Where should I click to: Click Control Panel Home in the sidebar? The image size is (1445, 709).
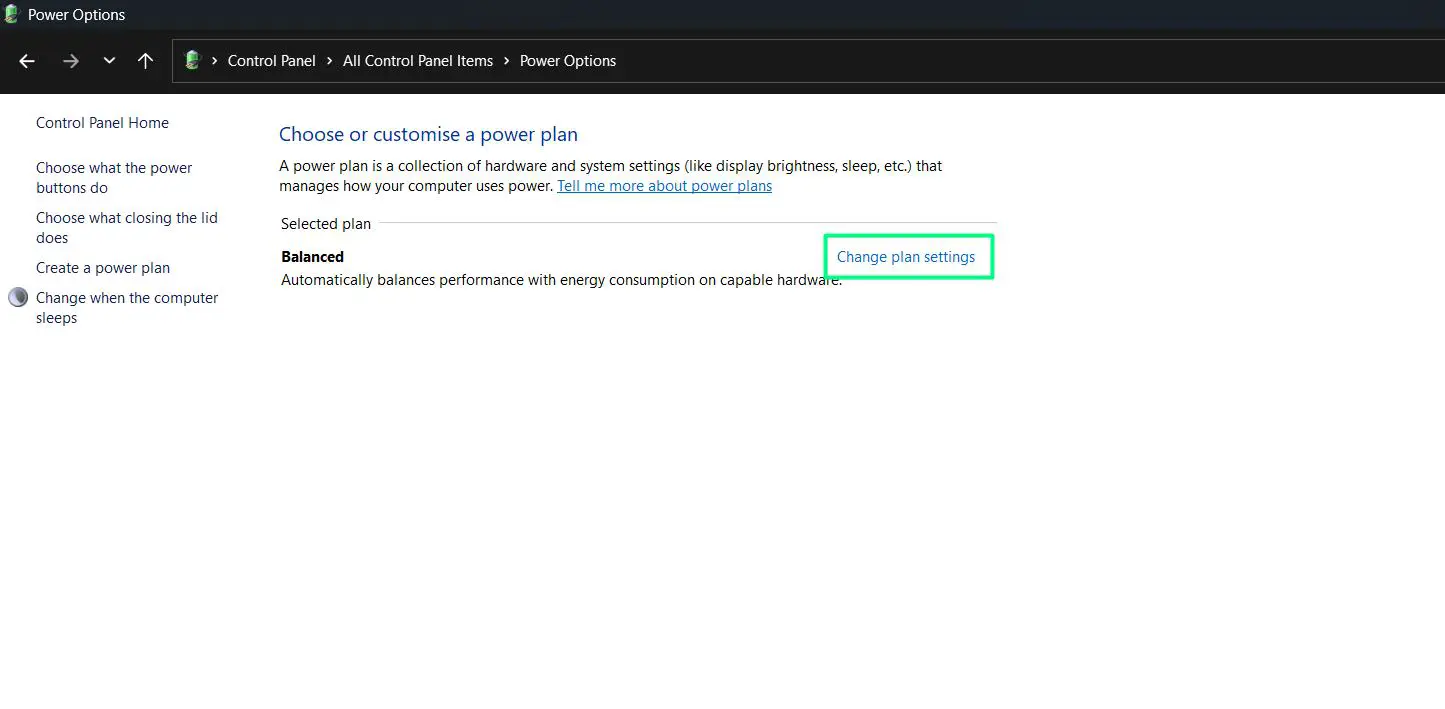point(102,122)
